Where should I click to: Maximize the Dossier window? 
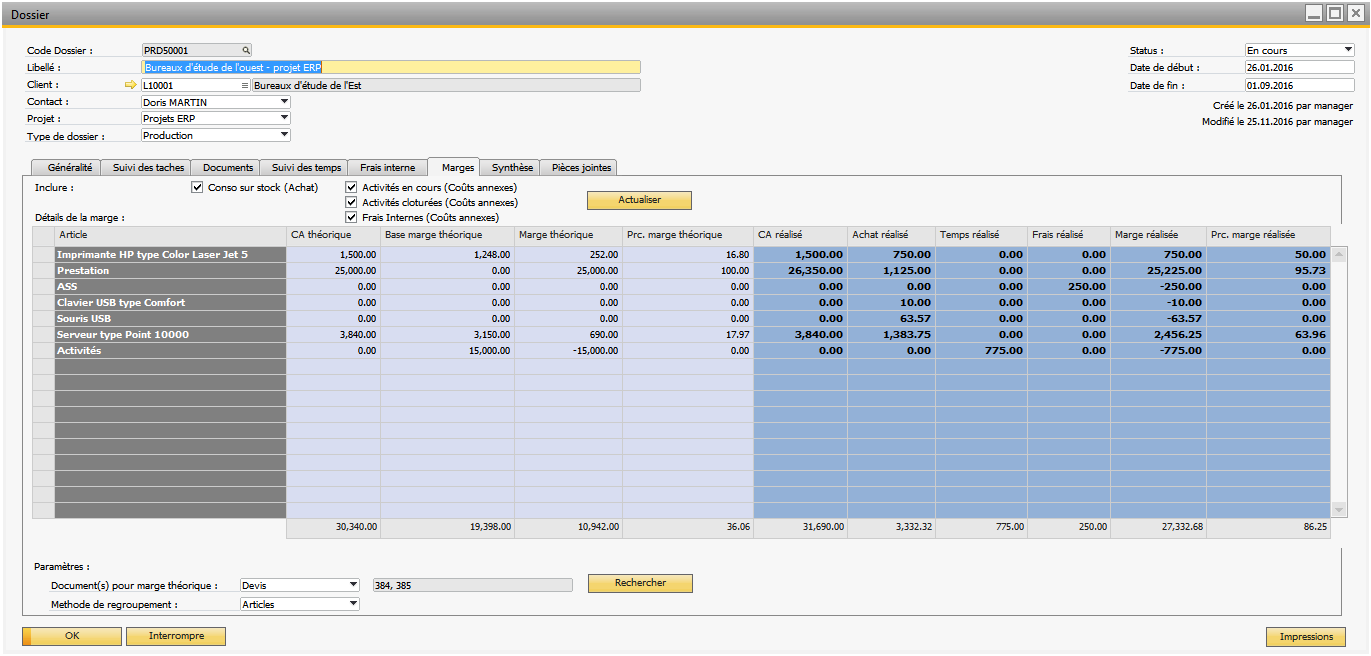coord(1334,13)
